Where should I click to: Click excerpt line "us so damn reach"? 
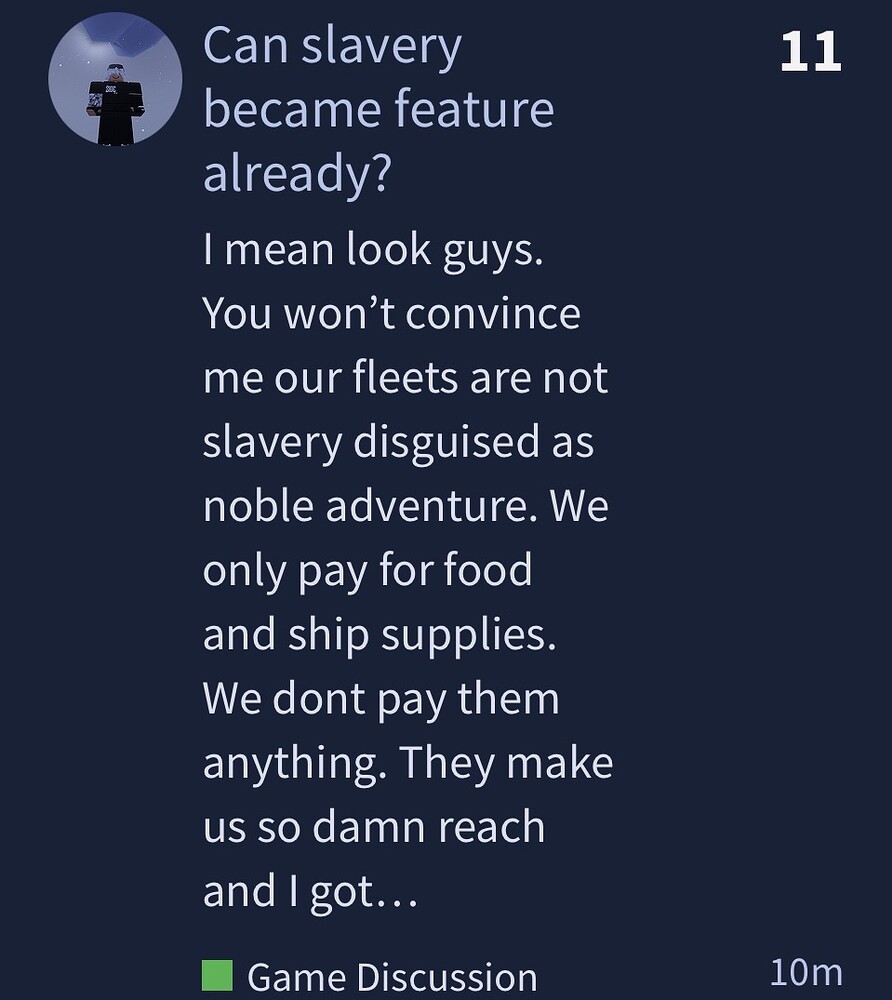373,827
